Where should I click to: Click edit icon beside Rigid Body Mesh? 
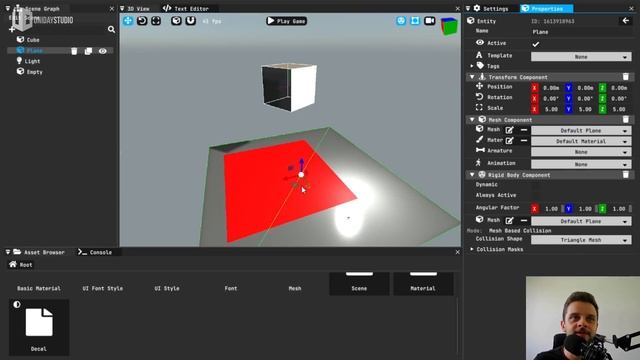[x=509, y=221]
